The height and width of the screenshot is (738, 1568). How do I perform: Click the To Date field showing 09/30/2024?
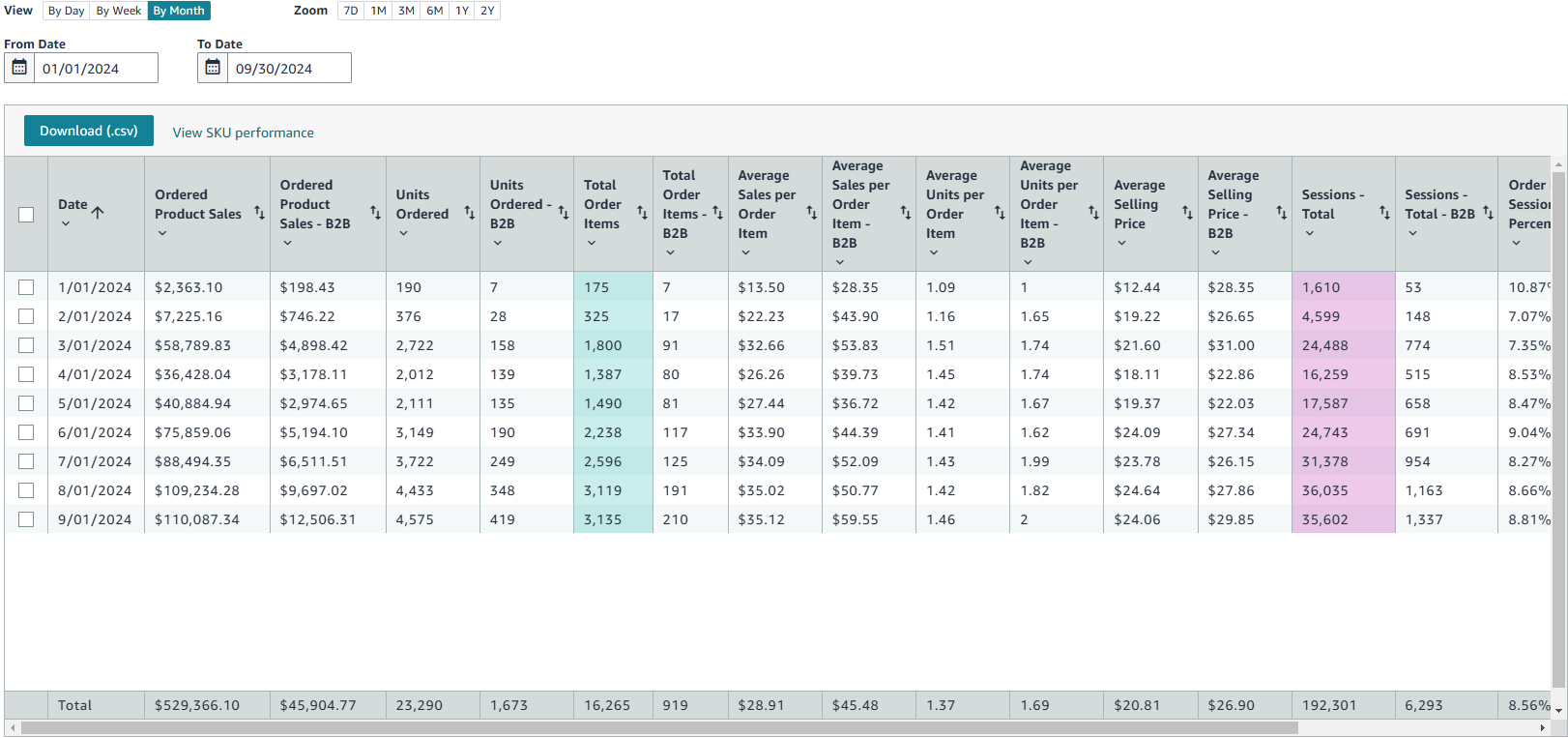click(289, 68)
